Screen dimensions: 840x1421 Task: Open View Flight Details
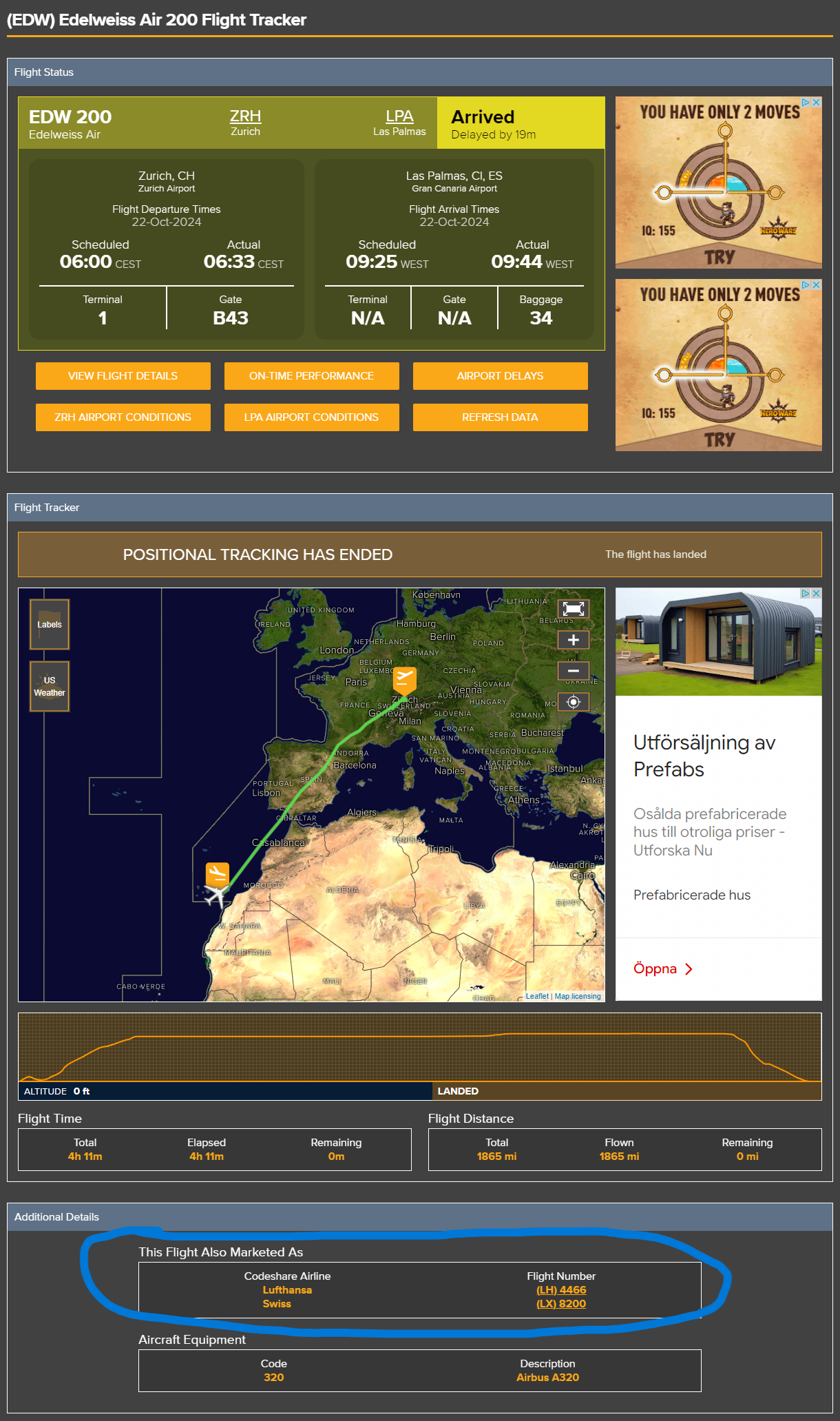(123, 376)
